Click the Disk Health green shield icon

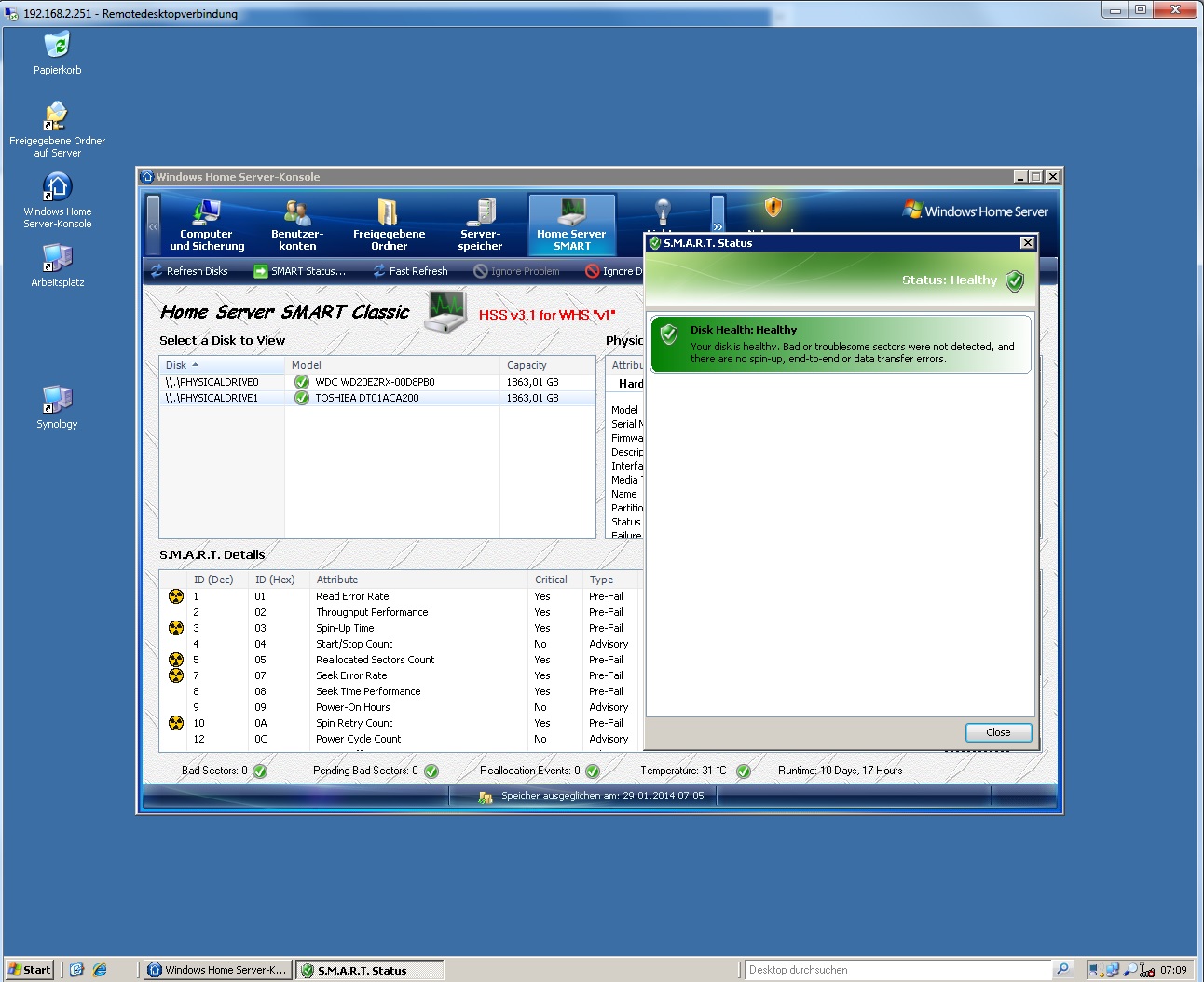click(x=669, y=334)
